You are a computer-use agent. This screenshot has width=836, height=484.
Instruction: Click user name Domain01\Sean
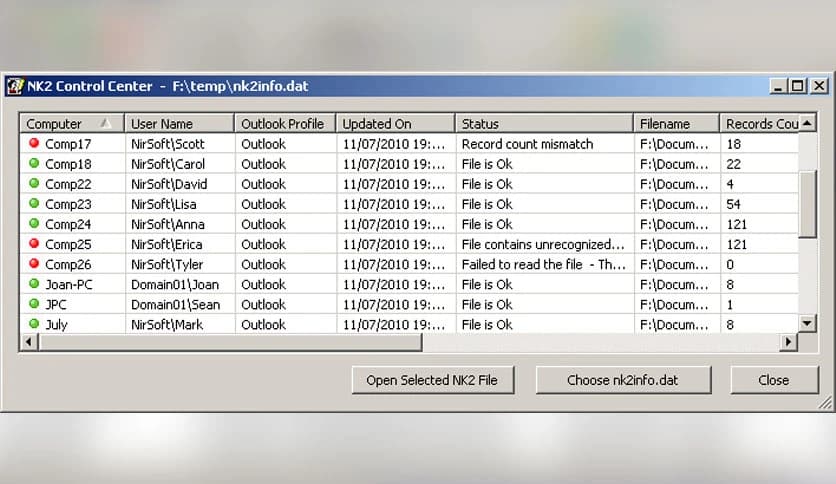coord(175,305)
